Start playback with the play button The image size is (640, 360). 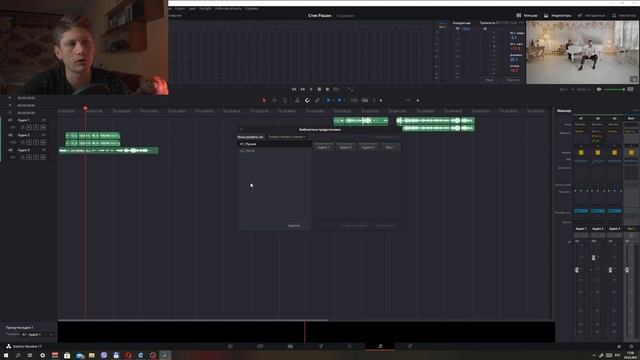point(311,89)
